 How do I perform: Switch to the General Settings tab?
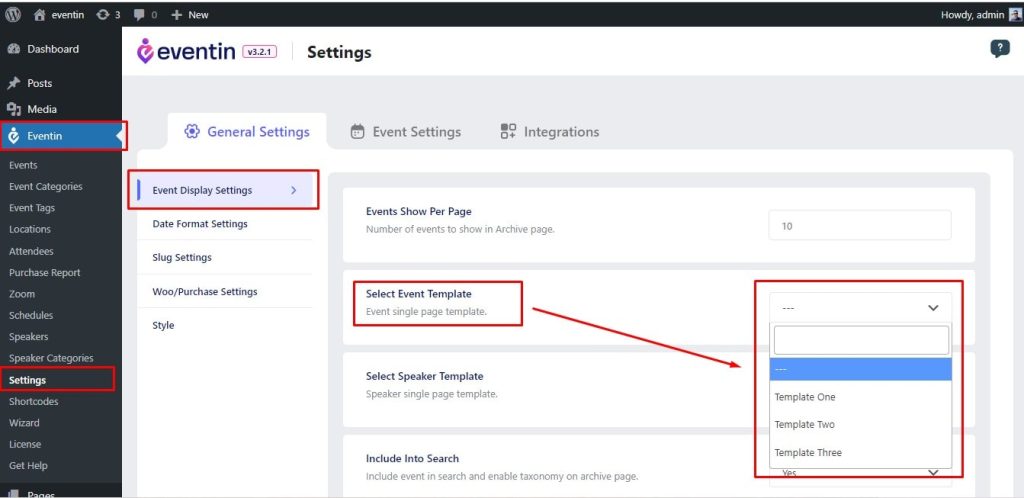click(247, 131)
